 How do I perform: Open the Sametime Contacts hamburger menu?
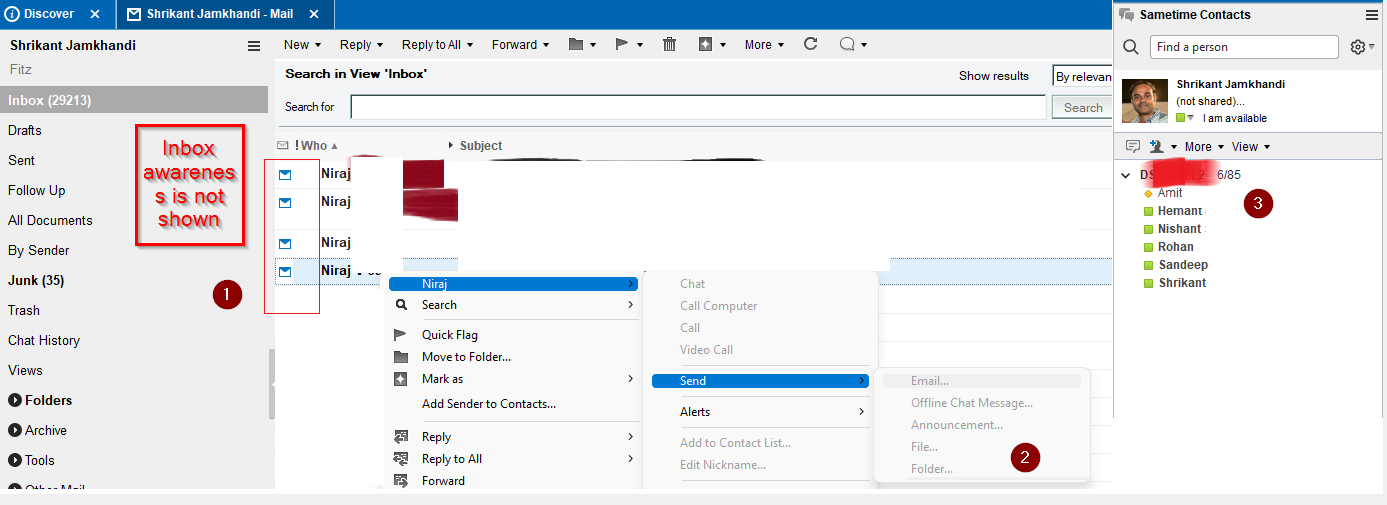point(1371,15)
